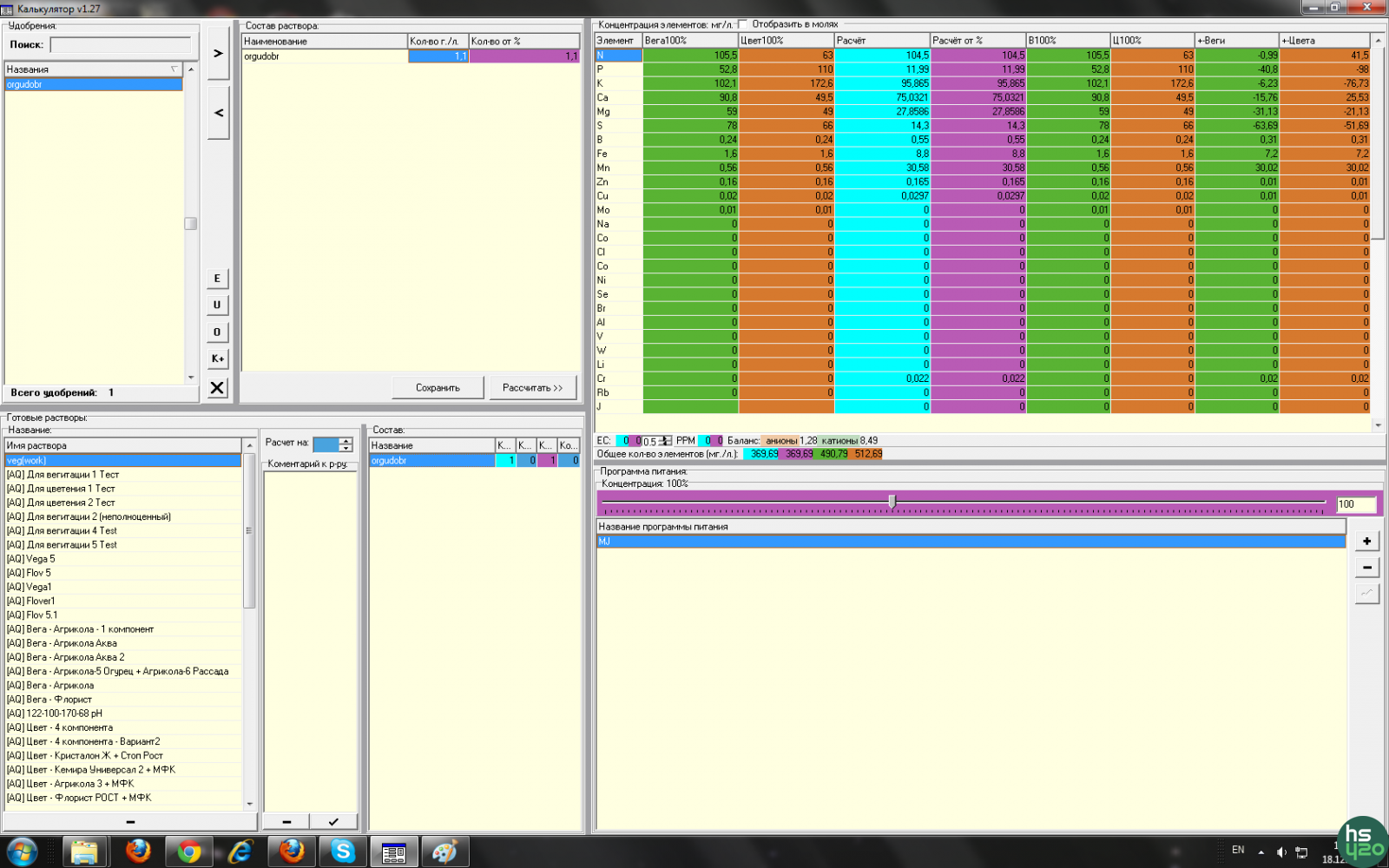Select '[AQ] Vega 5' in solutions list
Screen dimensions: 1389x868
[x=31, y=559]
